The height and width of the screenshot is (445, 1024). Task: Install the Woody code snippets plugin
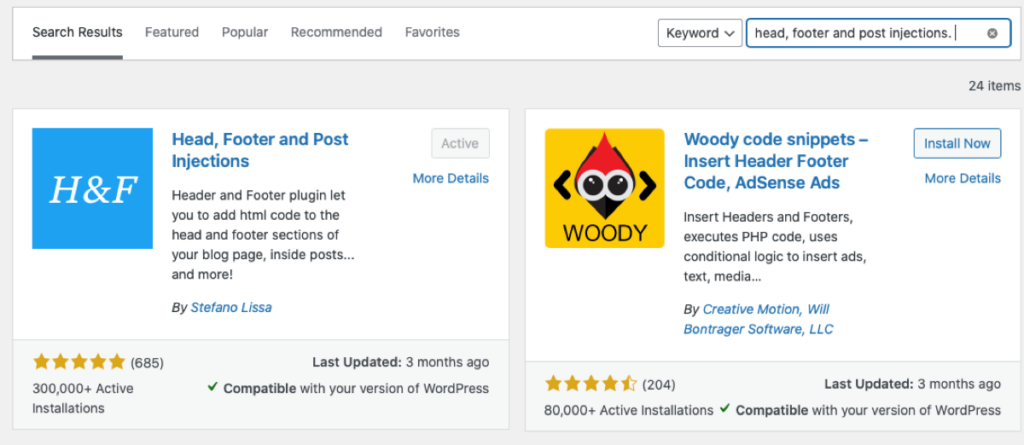coord(956,143)
